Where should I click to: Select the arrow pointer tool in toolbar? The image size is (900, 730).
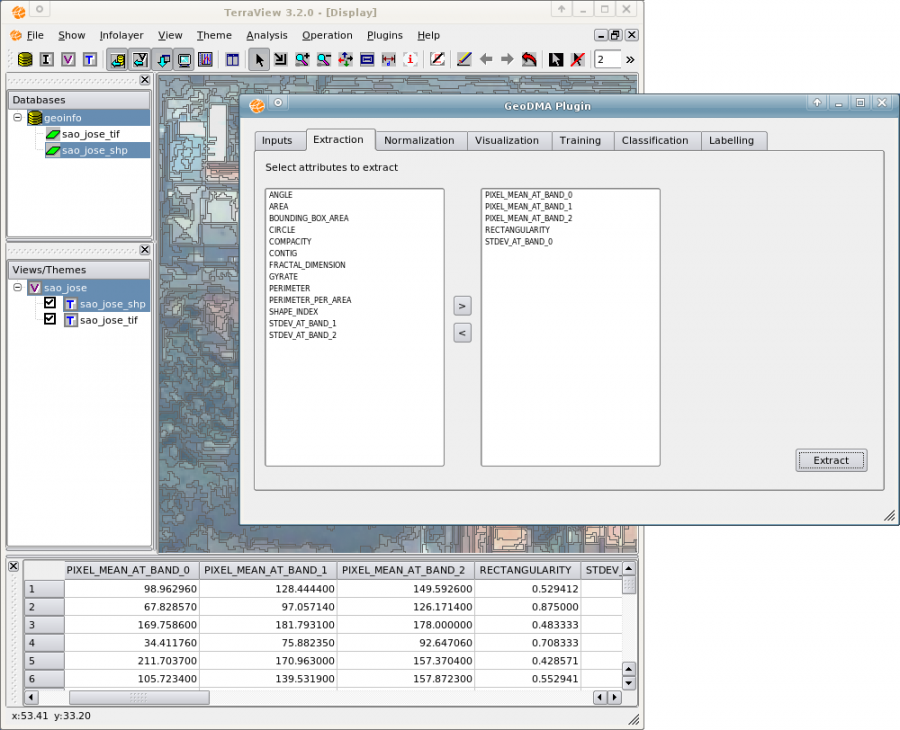[259, 60]
